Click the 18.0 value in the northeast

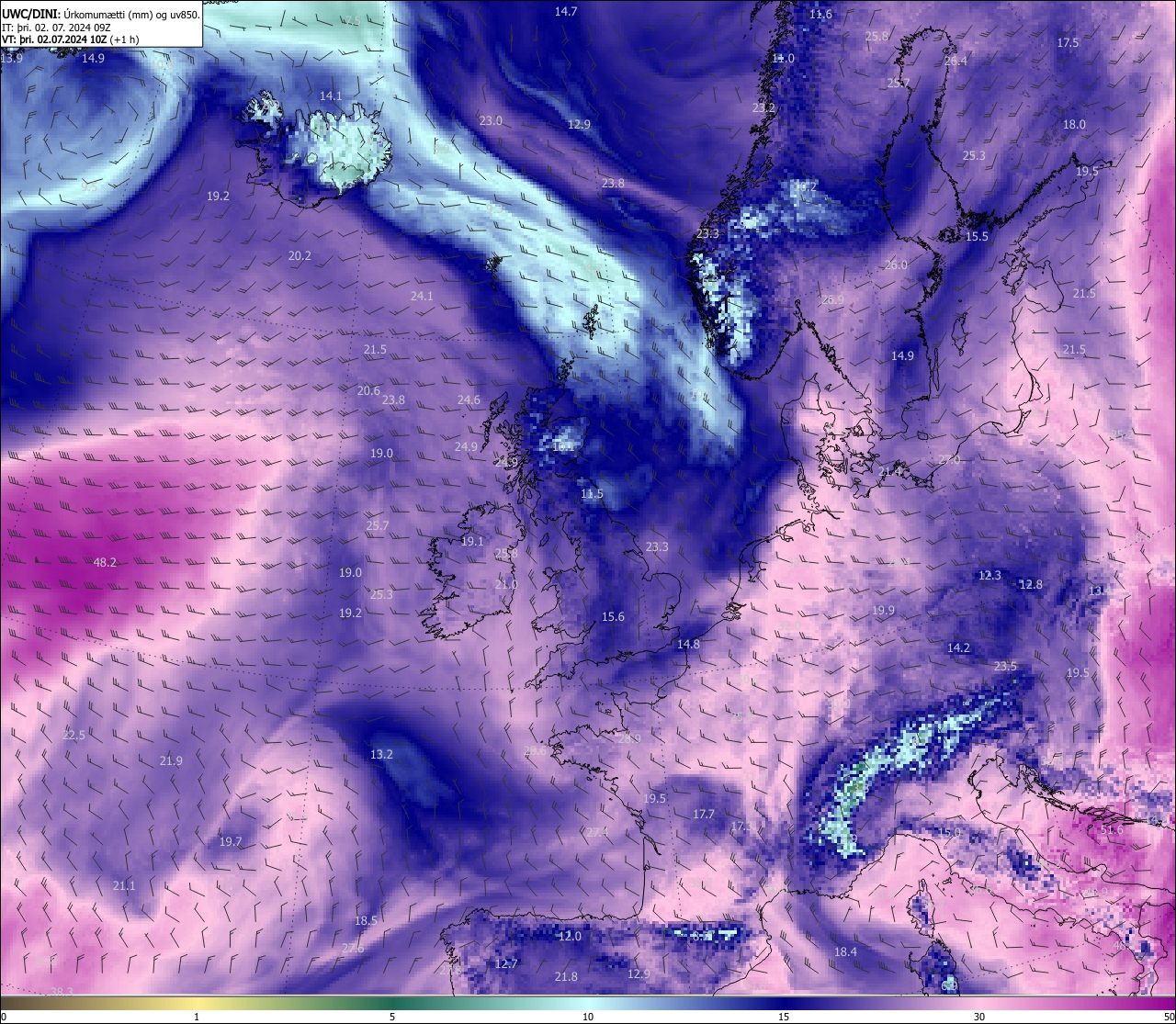(x=1074, y=124)
